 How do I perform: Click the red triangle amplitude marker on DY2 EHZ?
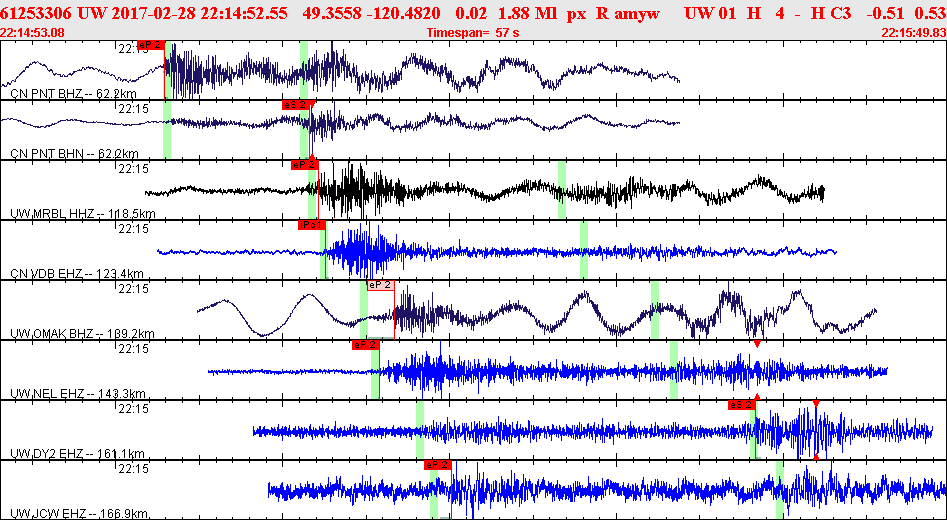[816, 403]
